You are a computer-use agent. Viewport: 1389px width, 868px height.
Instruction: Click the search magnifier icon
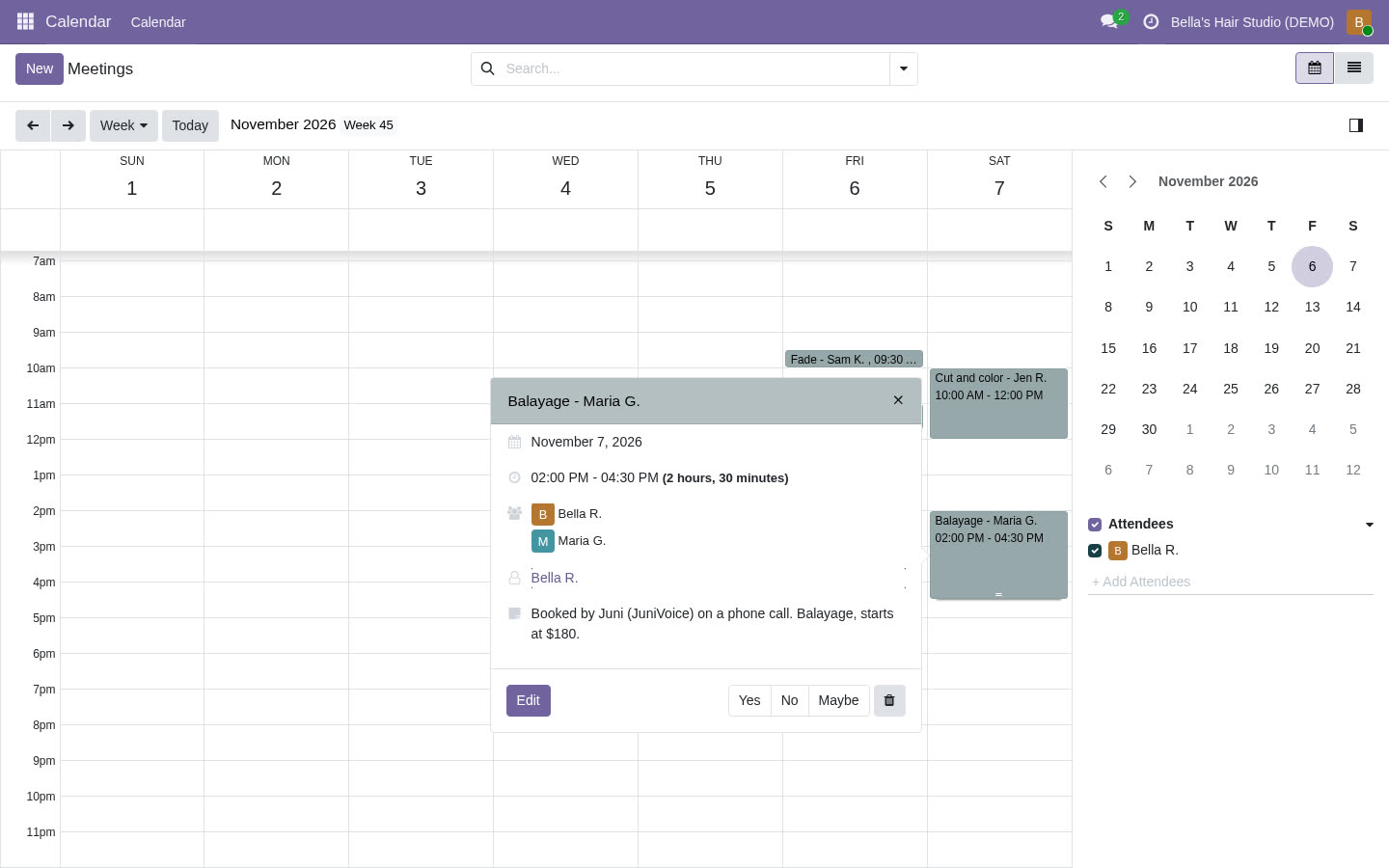488,68
